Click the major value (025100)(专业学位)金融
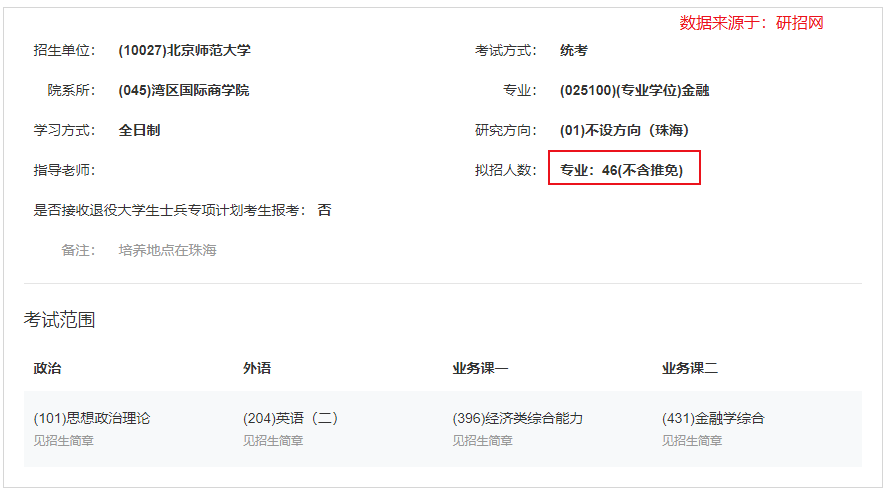 click(x=634, y=90)
